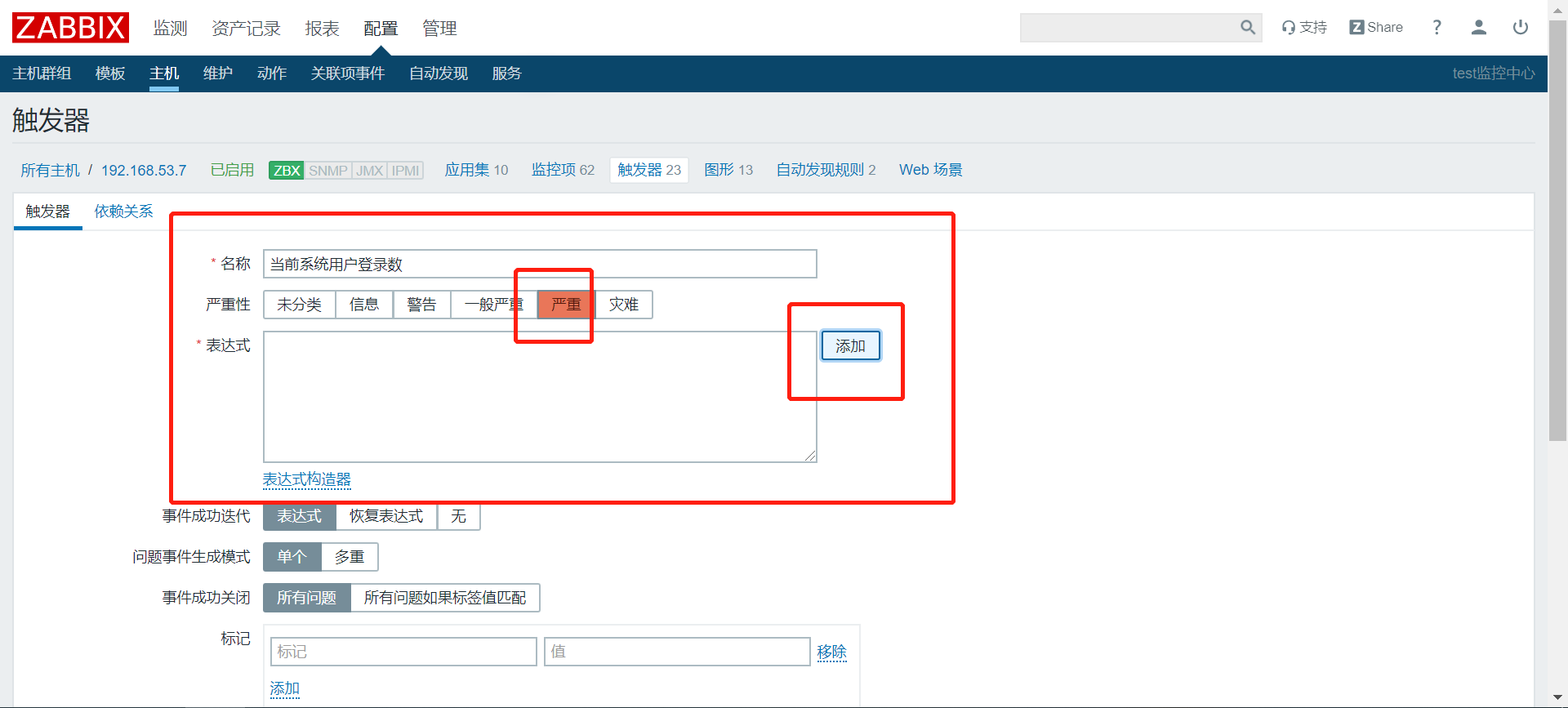Select 灾难 severity

[624, 305]
